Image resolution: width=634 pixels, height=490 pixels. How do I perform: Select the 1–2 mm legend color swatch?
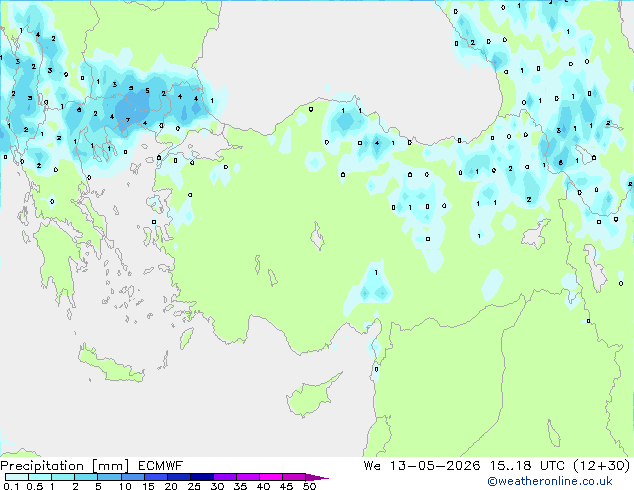point(63,477)
